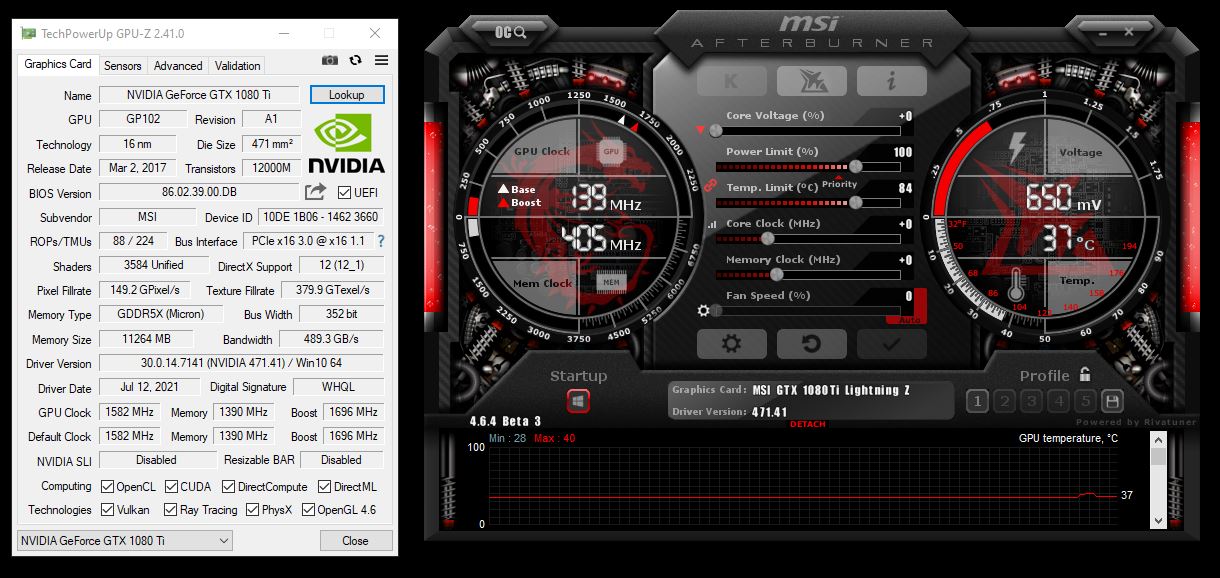Select profile slot 2
1220x578 pixels.
(1004, 401)
